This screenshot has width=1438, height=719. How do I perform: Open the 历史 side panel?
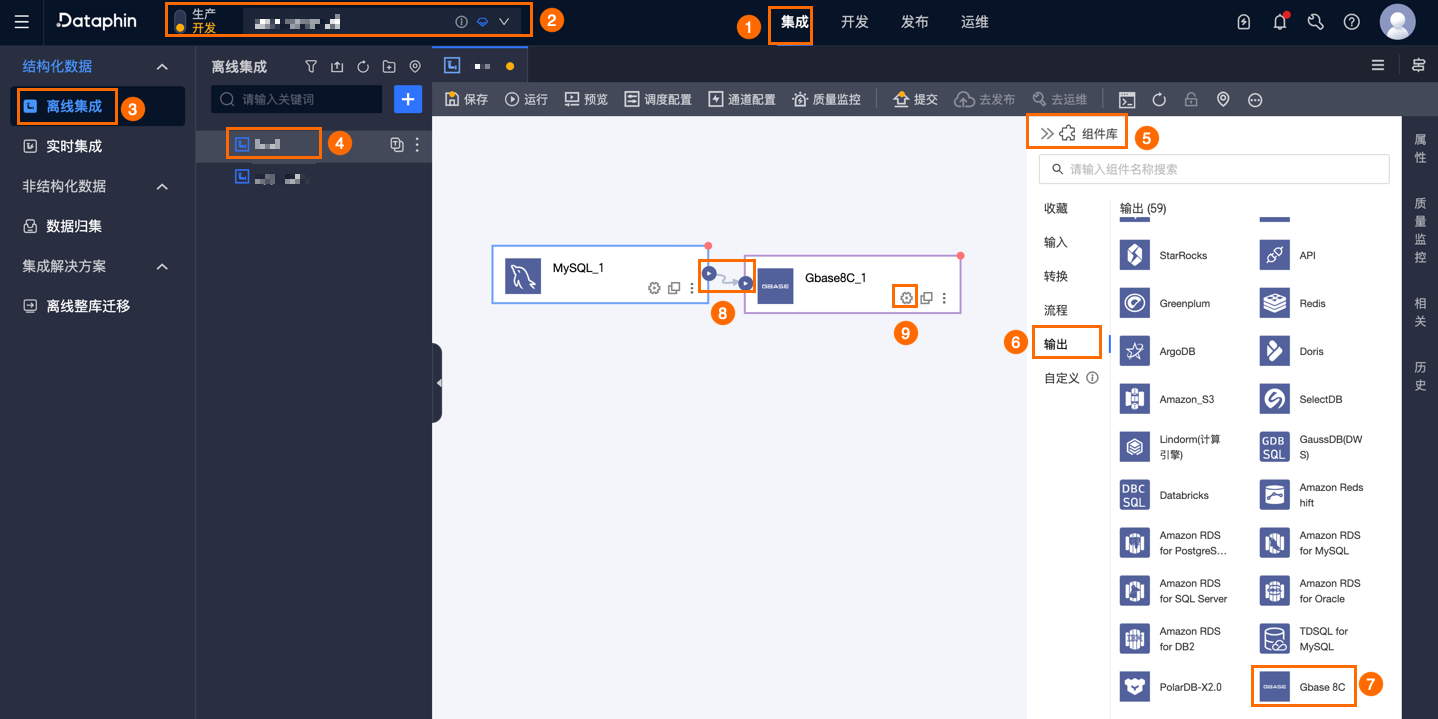point(1420,376)
